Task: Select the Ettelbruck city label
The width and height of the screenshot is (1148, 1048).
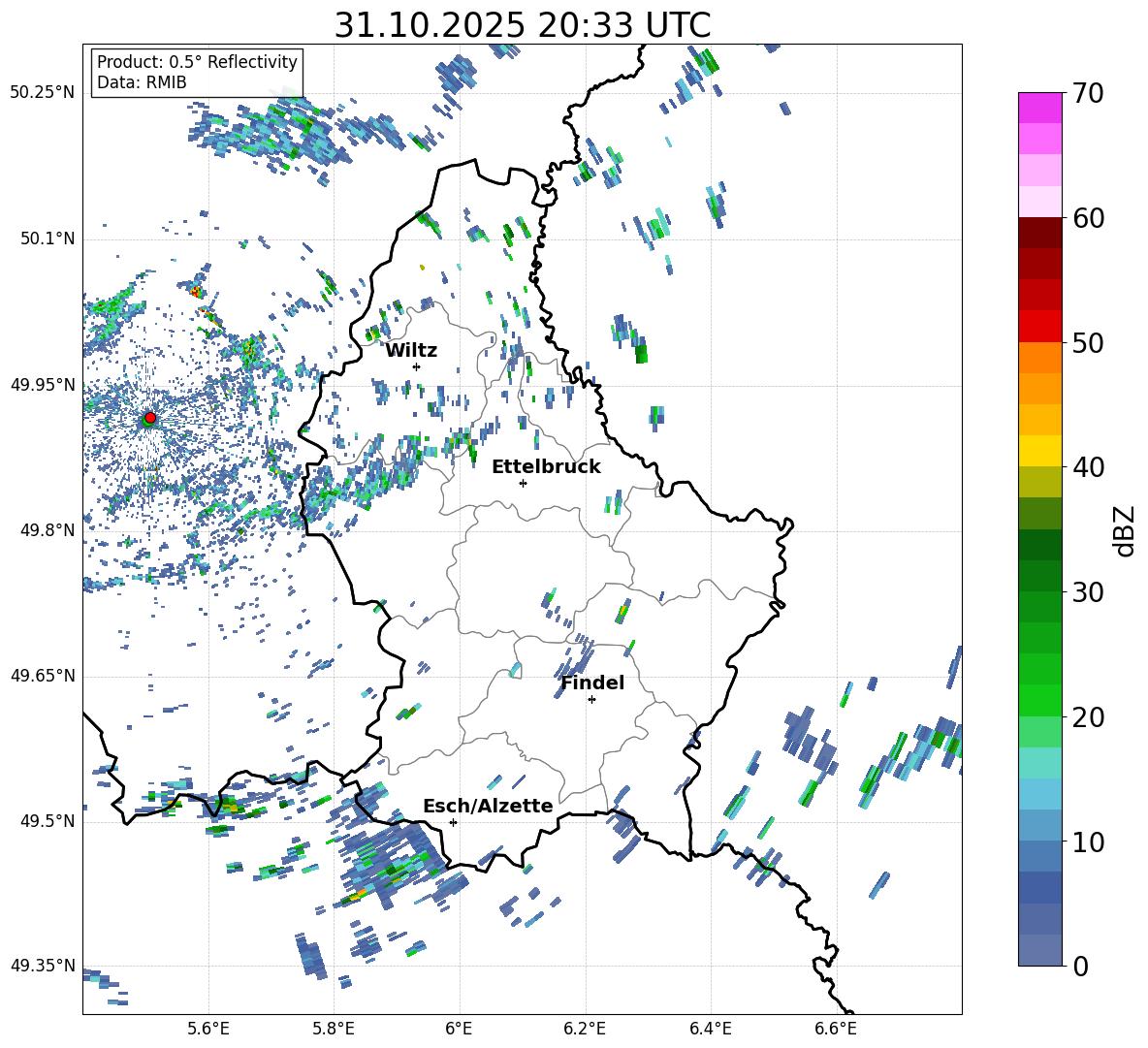Action: click(x=546, y=467)
